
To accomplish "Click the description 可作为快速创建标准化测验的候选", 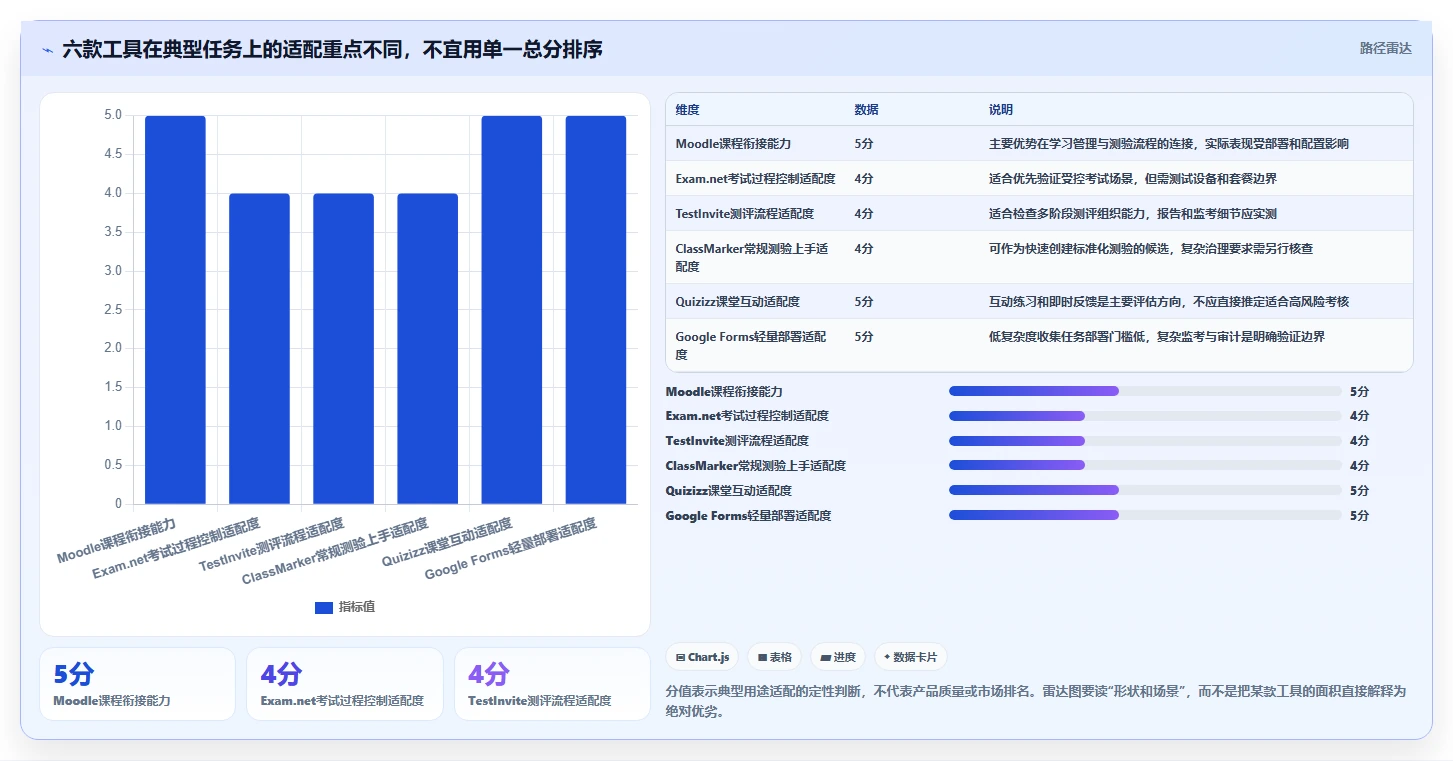I will point(1150,249).
